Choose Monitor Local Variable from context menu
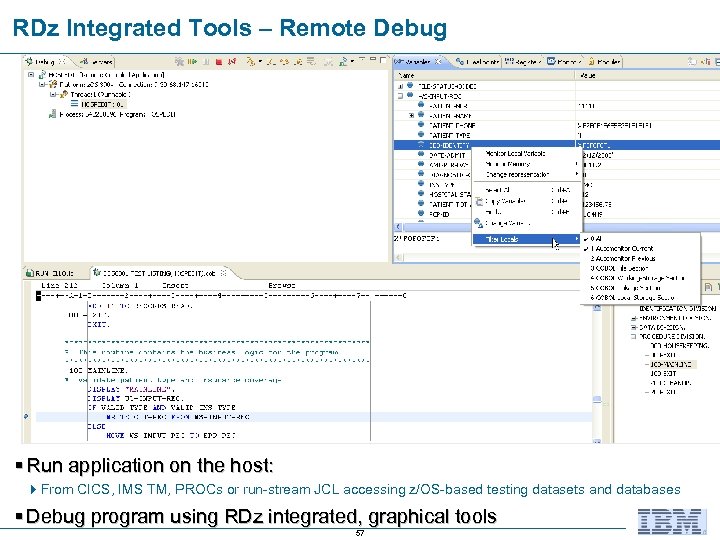 (527, 153)
